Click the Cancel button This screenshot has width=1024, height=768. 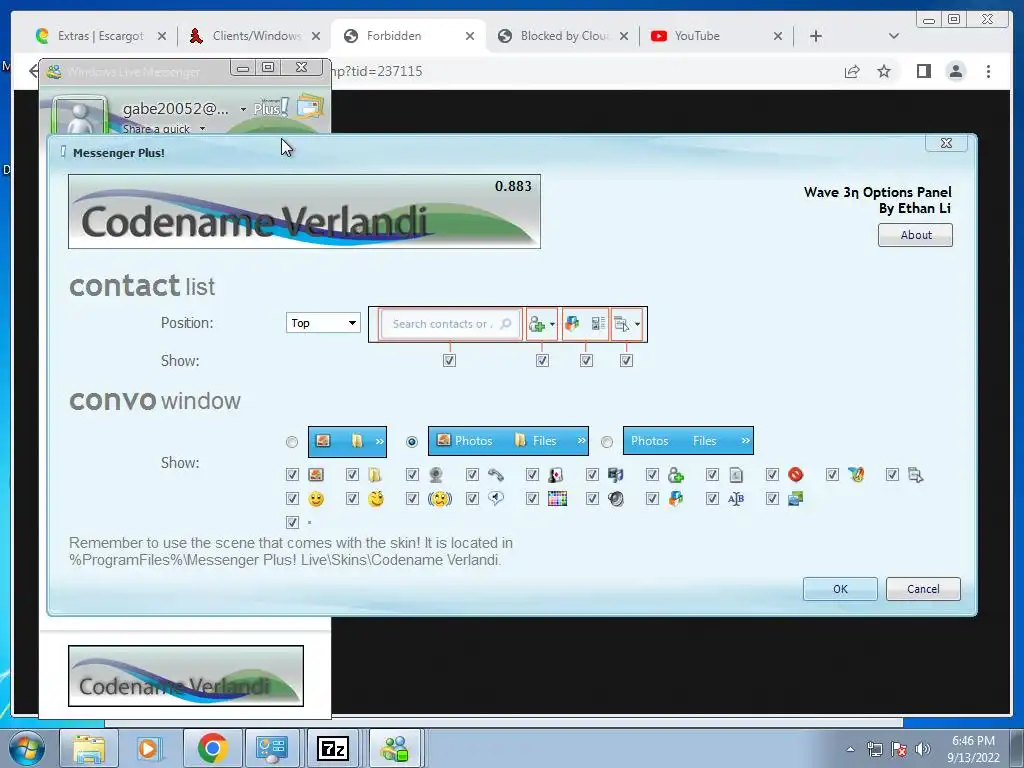coord(923,589)
